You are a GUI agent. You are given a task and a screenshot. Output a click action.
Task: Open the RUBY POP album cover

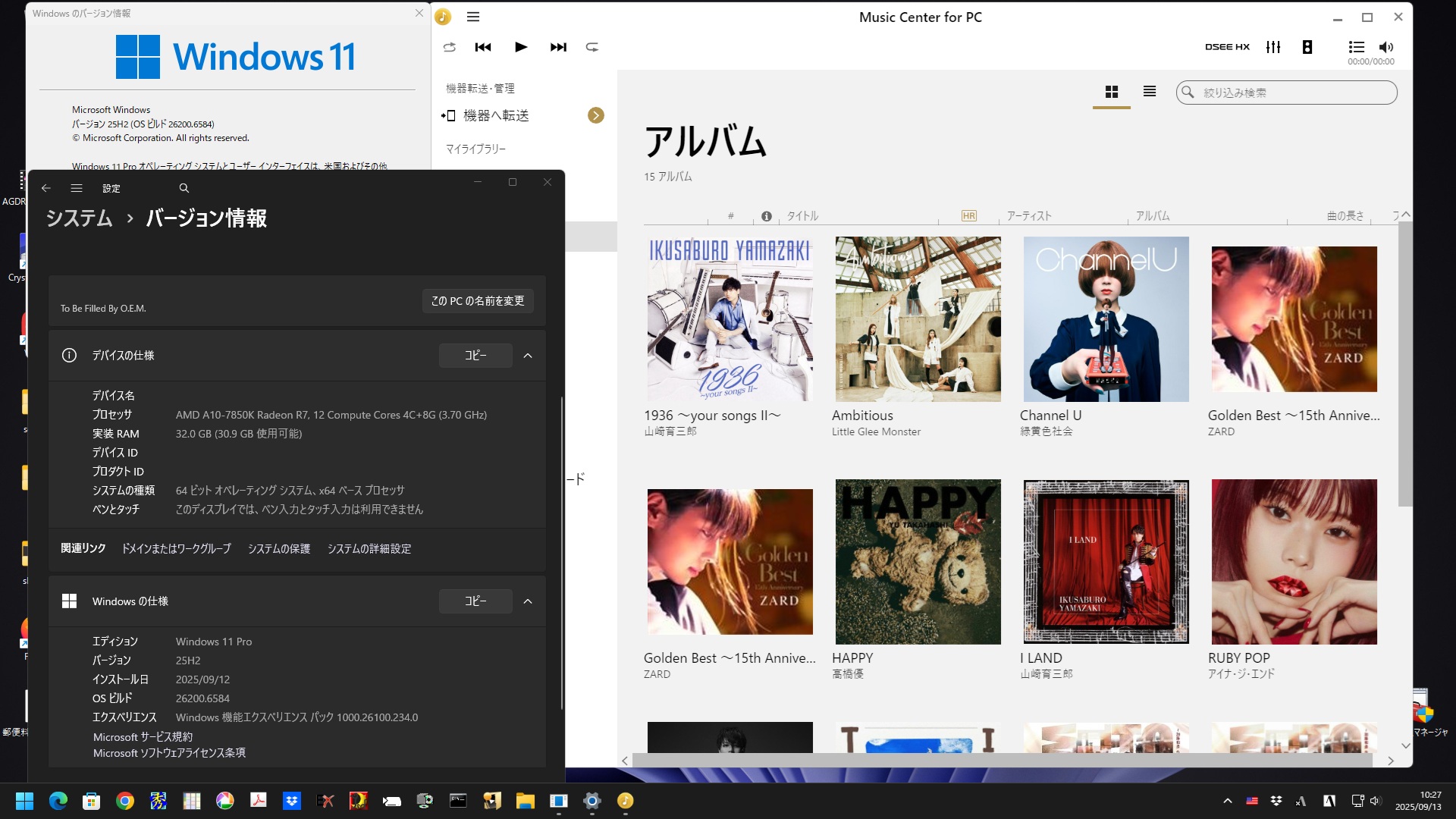1294,562
